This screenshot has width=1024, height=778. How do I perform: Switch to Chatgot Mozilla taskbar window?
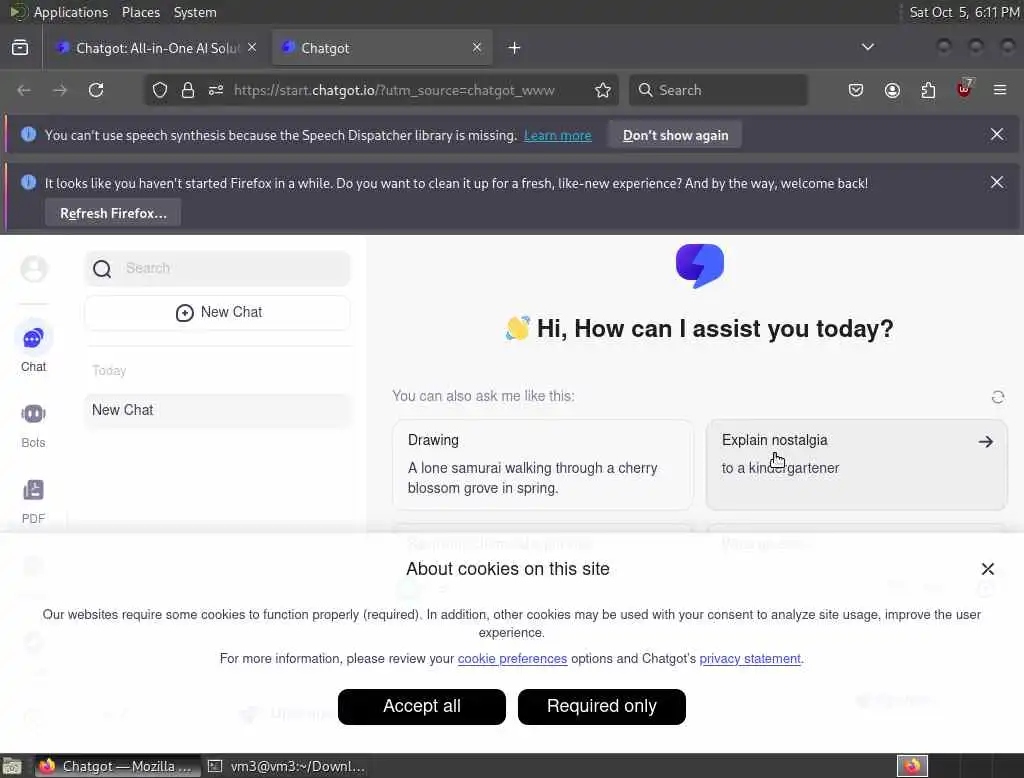[x=116, y=766]
